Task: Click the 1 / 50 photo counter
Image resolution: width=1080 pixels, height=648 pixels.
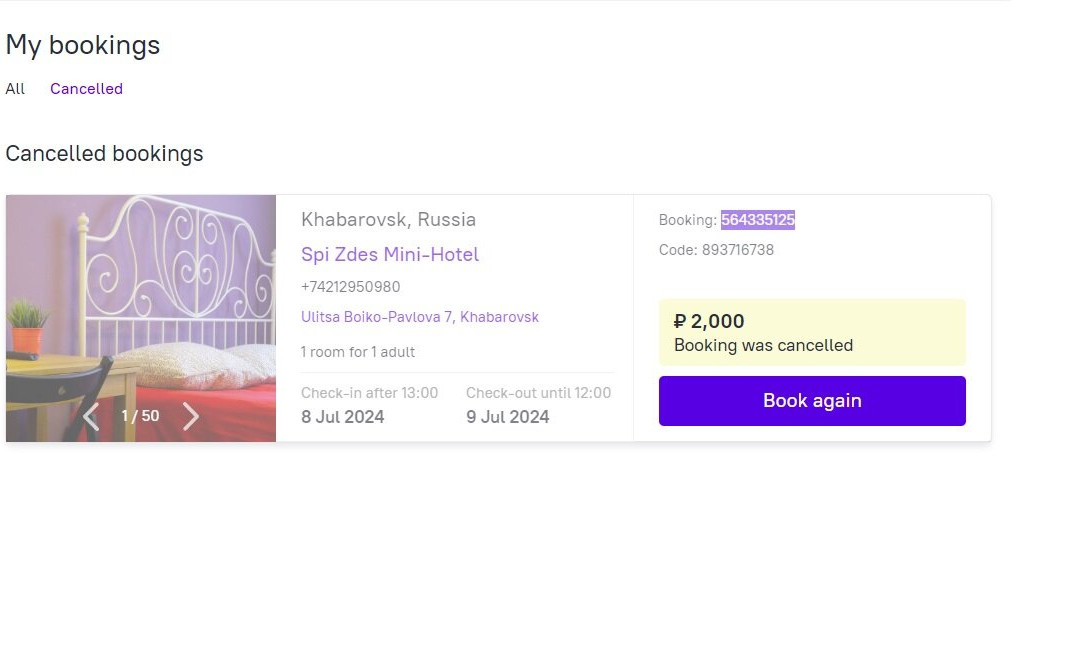Action: (140, 416)
